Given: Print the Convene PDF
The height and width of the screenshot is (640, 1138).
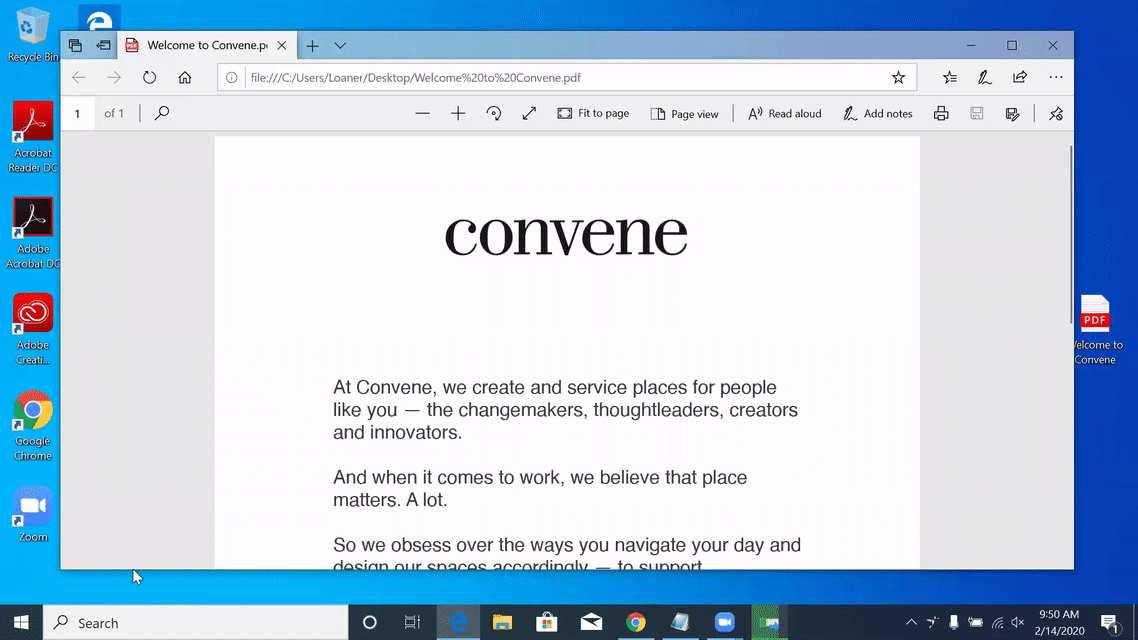Looking at the screenshot, I should coord(941,113).
